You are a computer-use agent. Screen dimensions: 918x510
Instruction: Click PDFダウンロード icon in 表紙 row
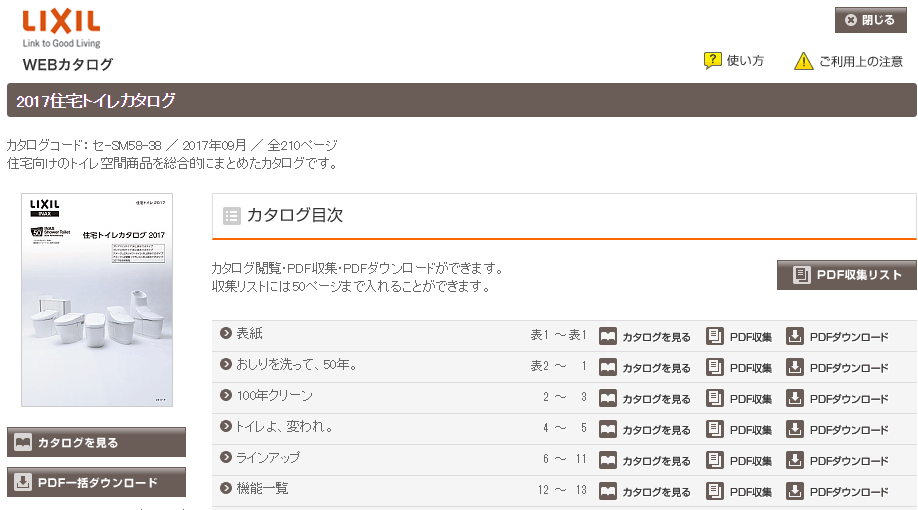click(x=794, y=336)
